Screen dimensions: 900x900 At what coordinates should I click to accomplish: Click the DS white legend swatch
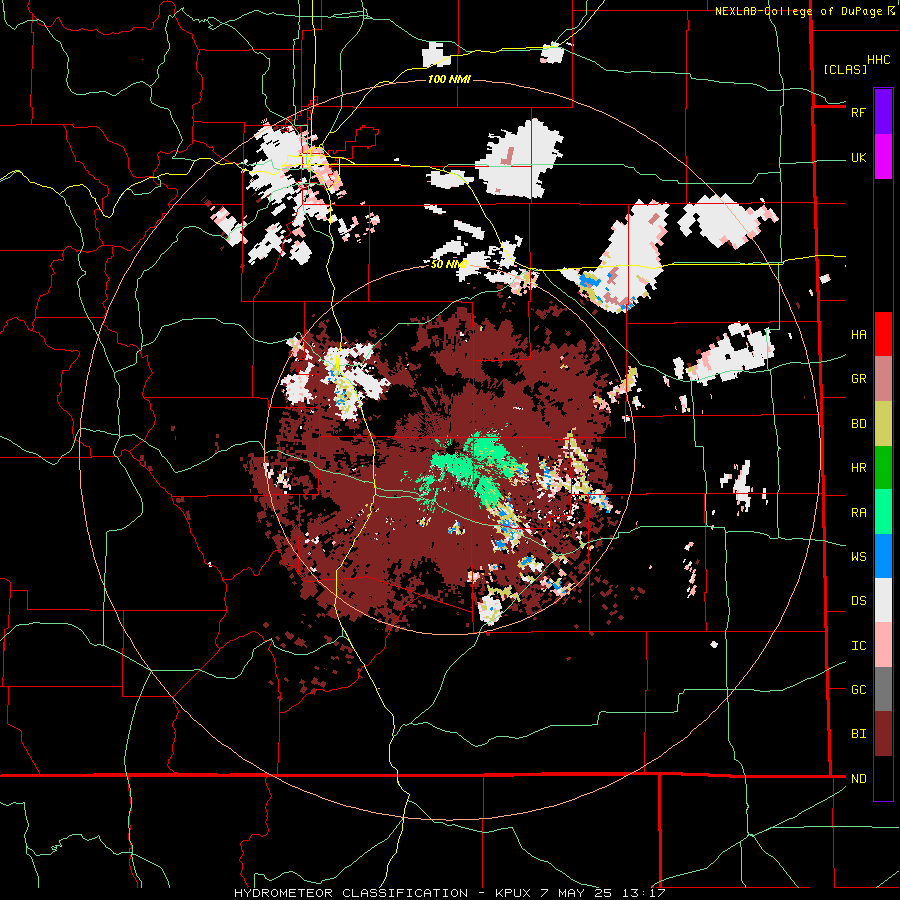point(883,600)
